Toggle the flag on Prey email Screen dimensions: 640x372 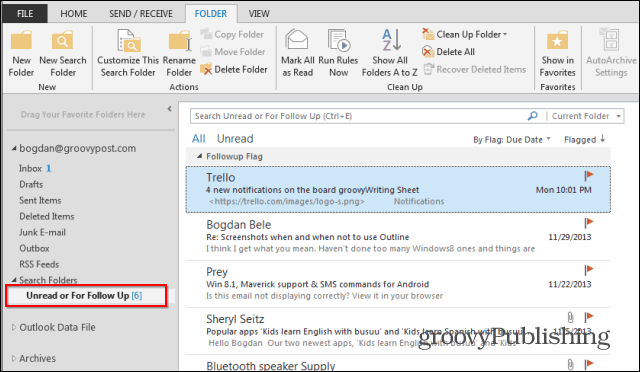coord(589,270)
